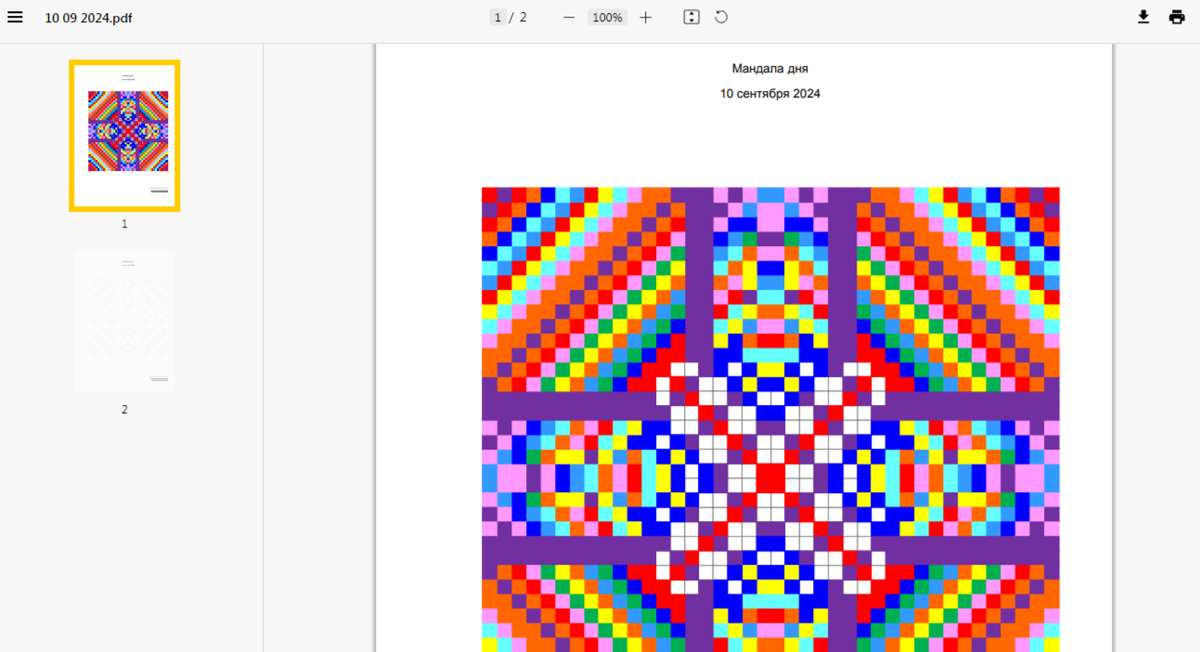Edit the current page number field

(x=497, y=17)
